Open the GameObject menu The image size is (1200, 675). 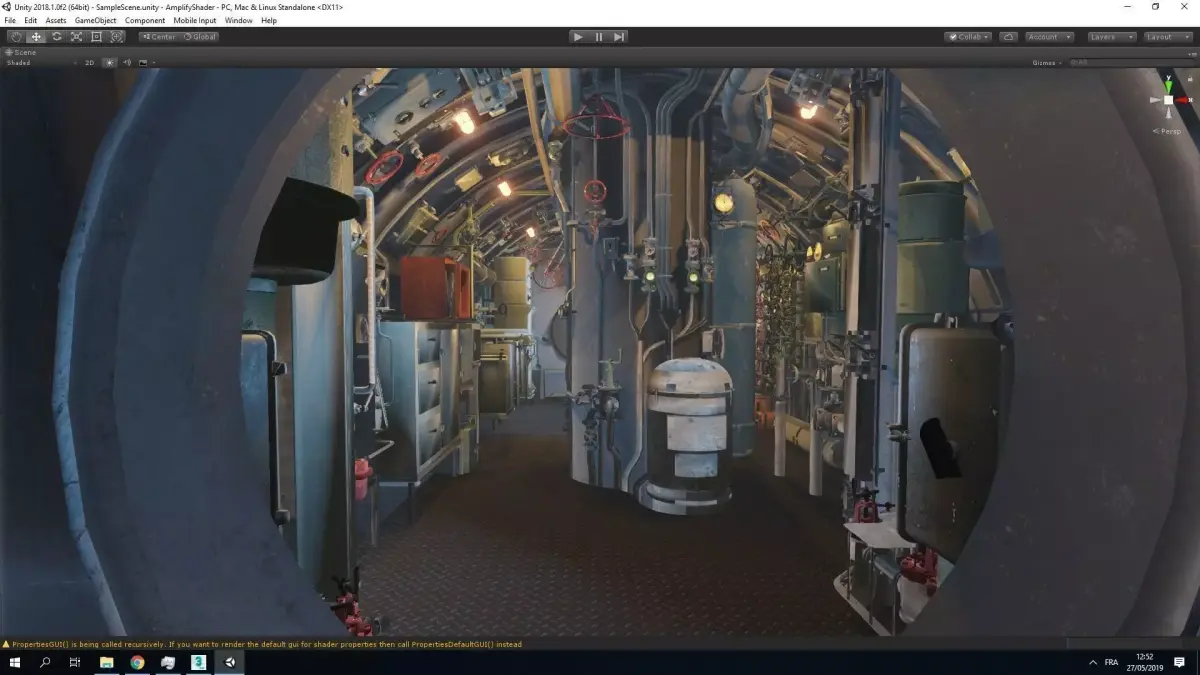pos(95,20)
